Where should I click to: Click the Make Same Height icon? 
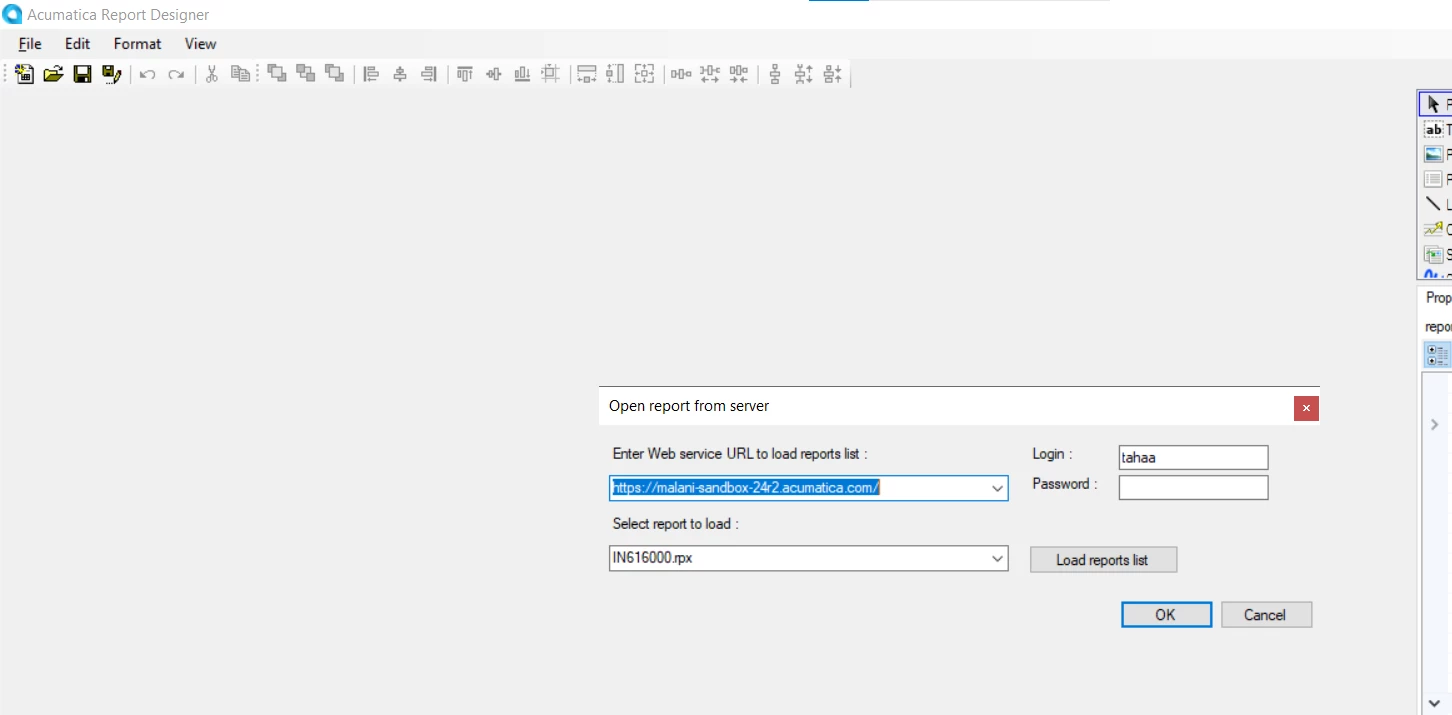point(616,74)
